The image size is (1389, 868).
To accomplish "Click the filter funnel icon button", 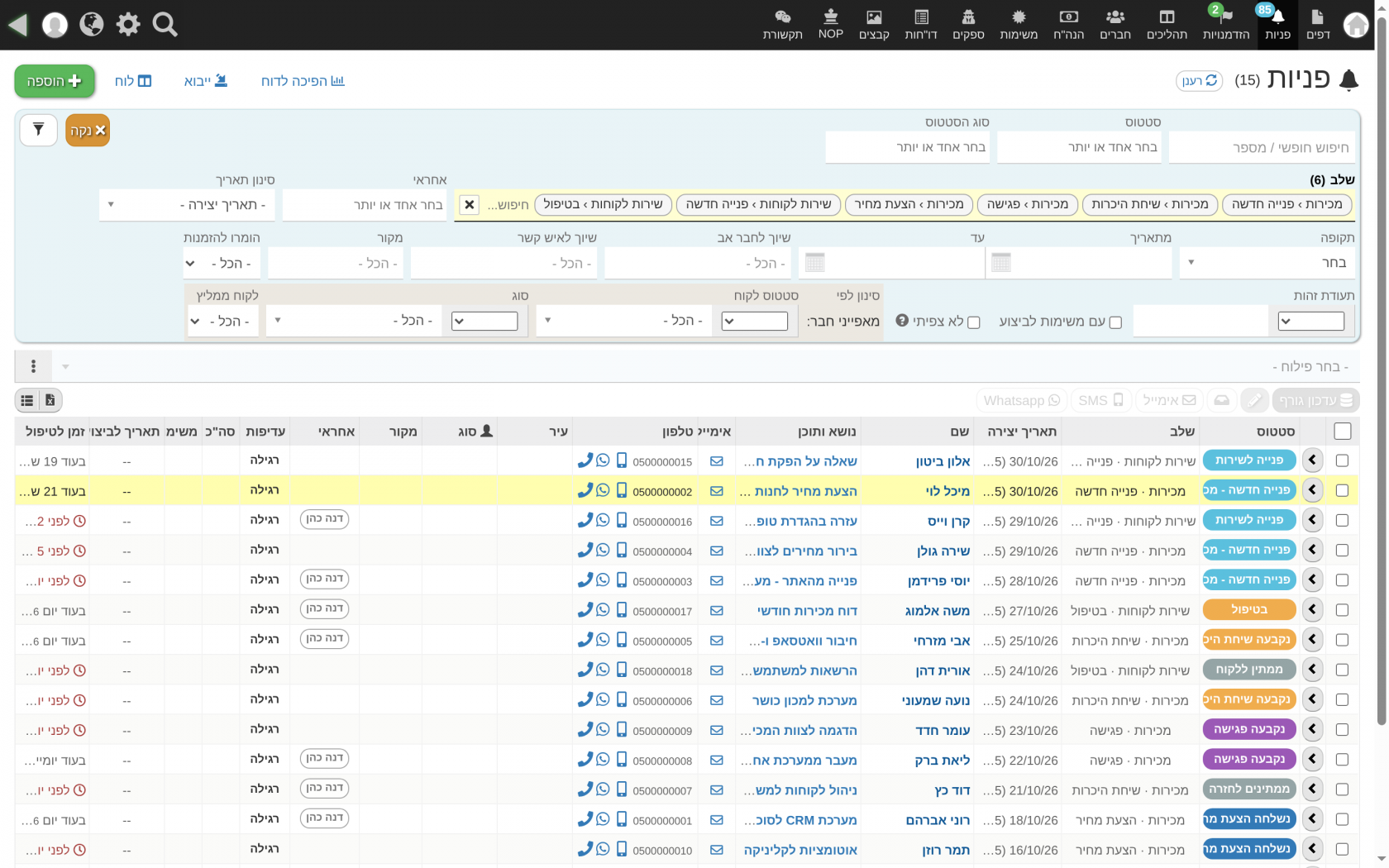I will coord(38,130).
